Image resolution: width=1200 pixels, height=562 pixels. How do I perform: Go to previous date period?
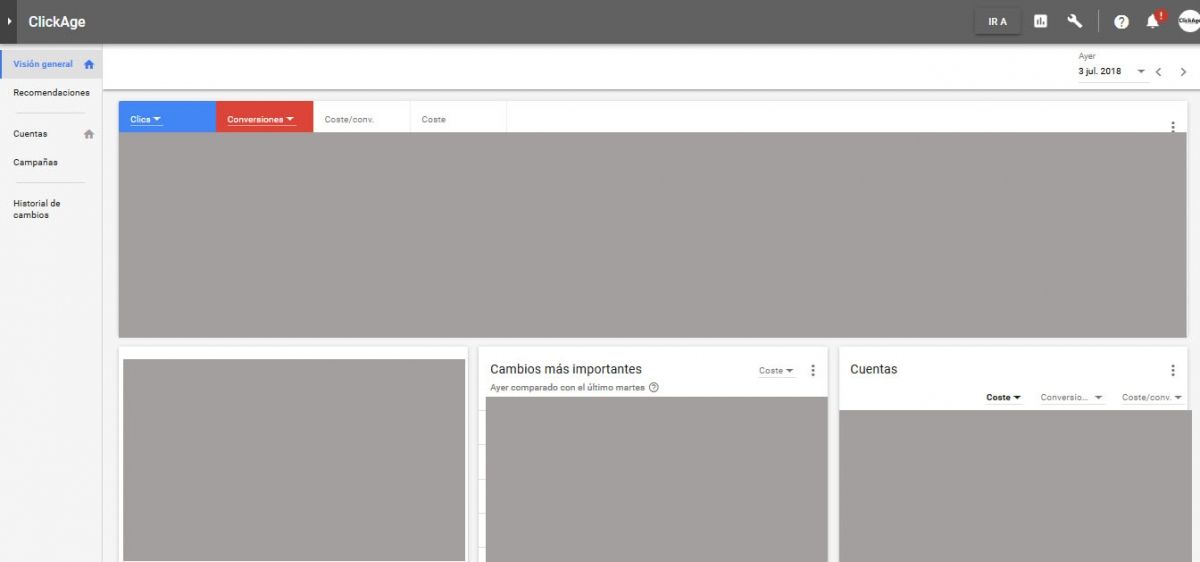click(1158, 72)
